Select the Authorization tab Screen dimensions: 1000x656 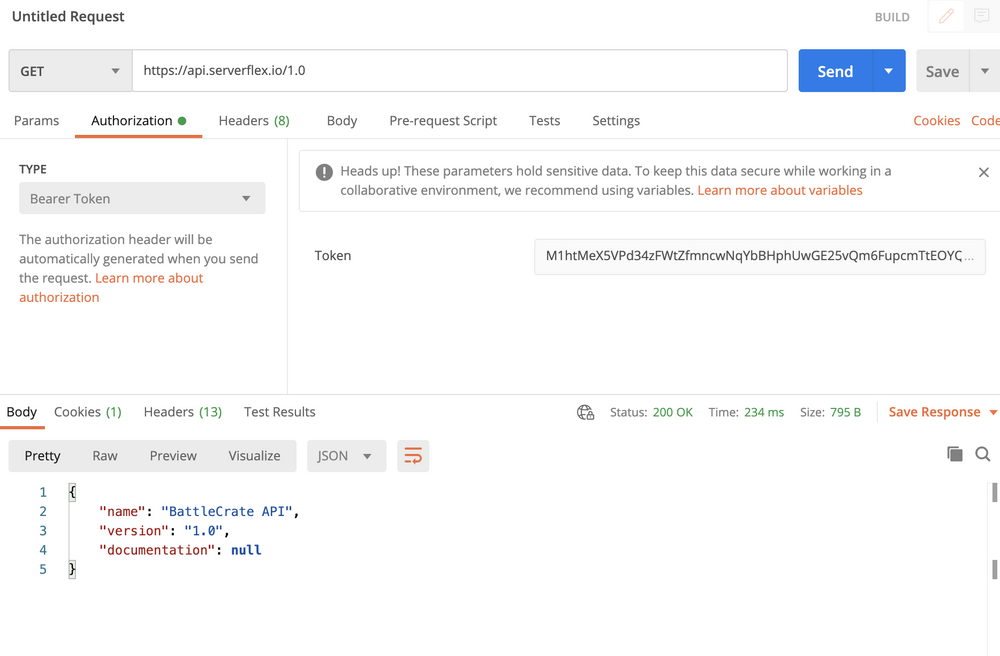[138, 120]
